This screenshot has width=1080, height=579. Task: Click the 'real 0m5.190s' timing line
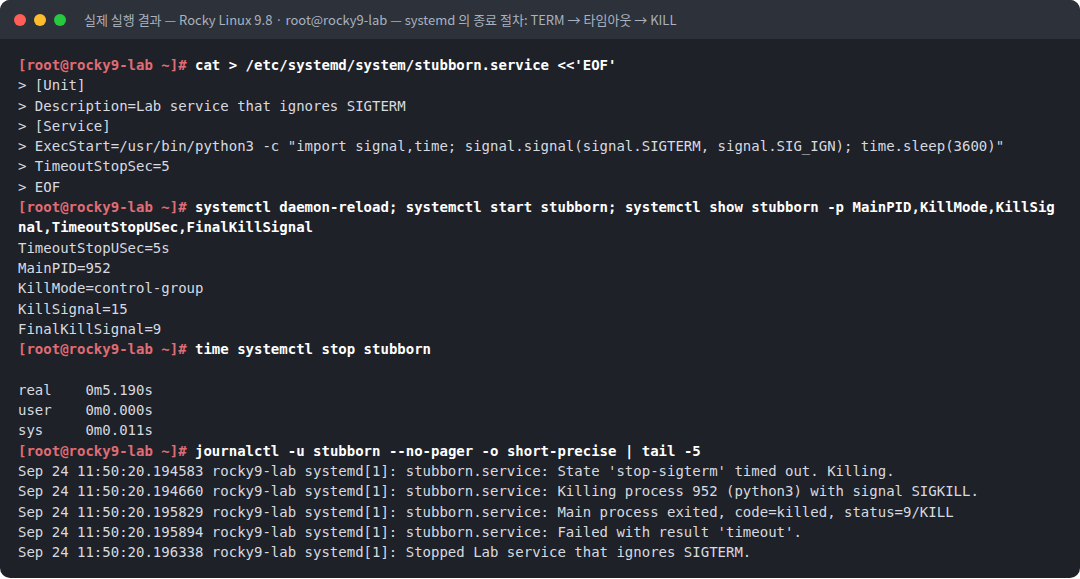(x=85, y=390)
